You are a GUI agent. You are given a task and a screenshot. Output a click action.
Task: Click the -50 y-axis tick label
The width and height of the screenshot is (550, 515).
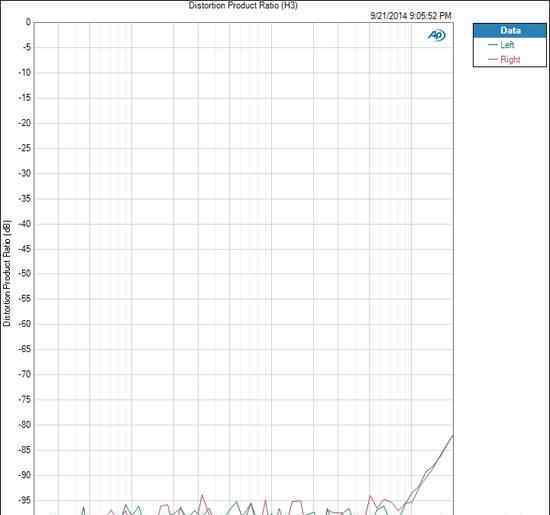[25, 273]
